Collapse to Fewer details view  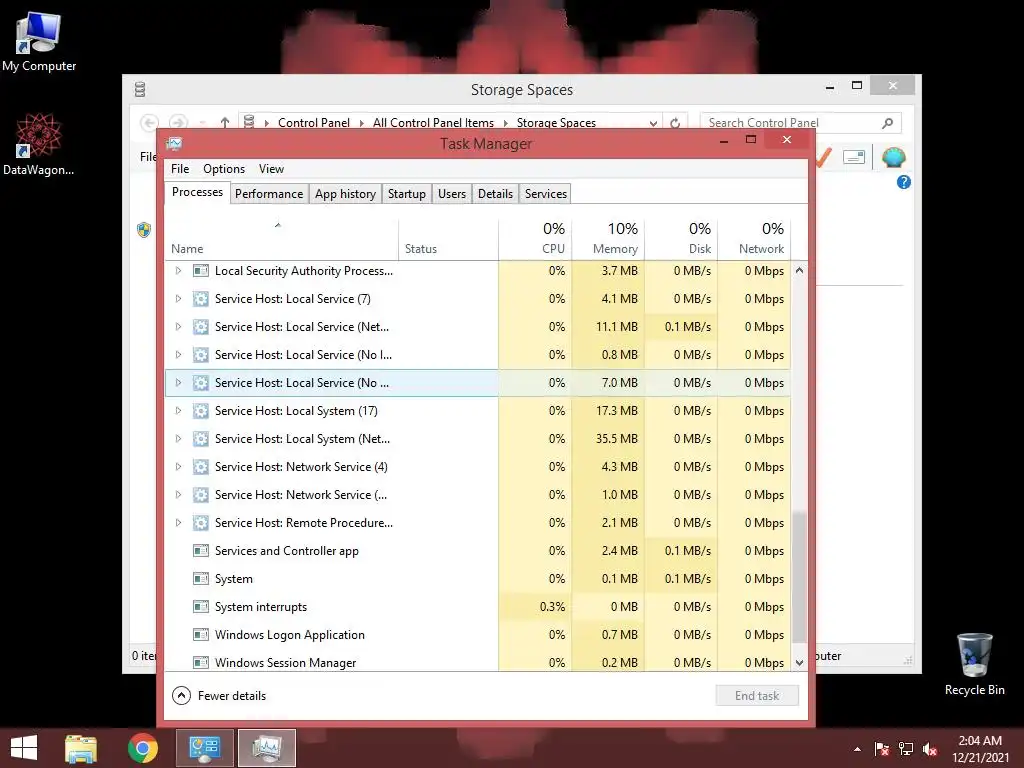[219, 696]
